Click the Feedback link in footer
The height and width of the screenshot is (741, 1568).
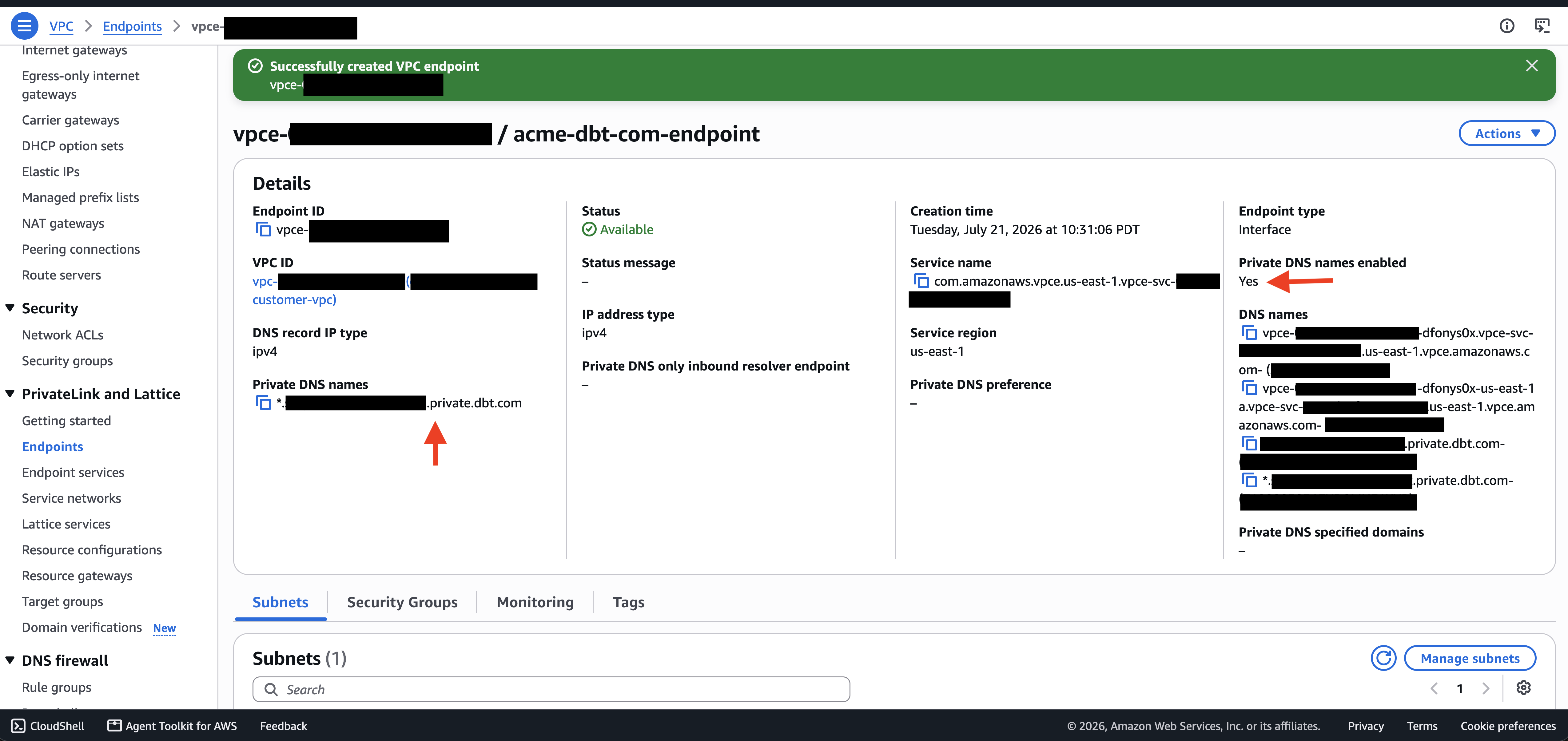pyautogui.click(x=284, y=726)
